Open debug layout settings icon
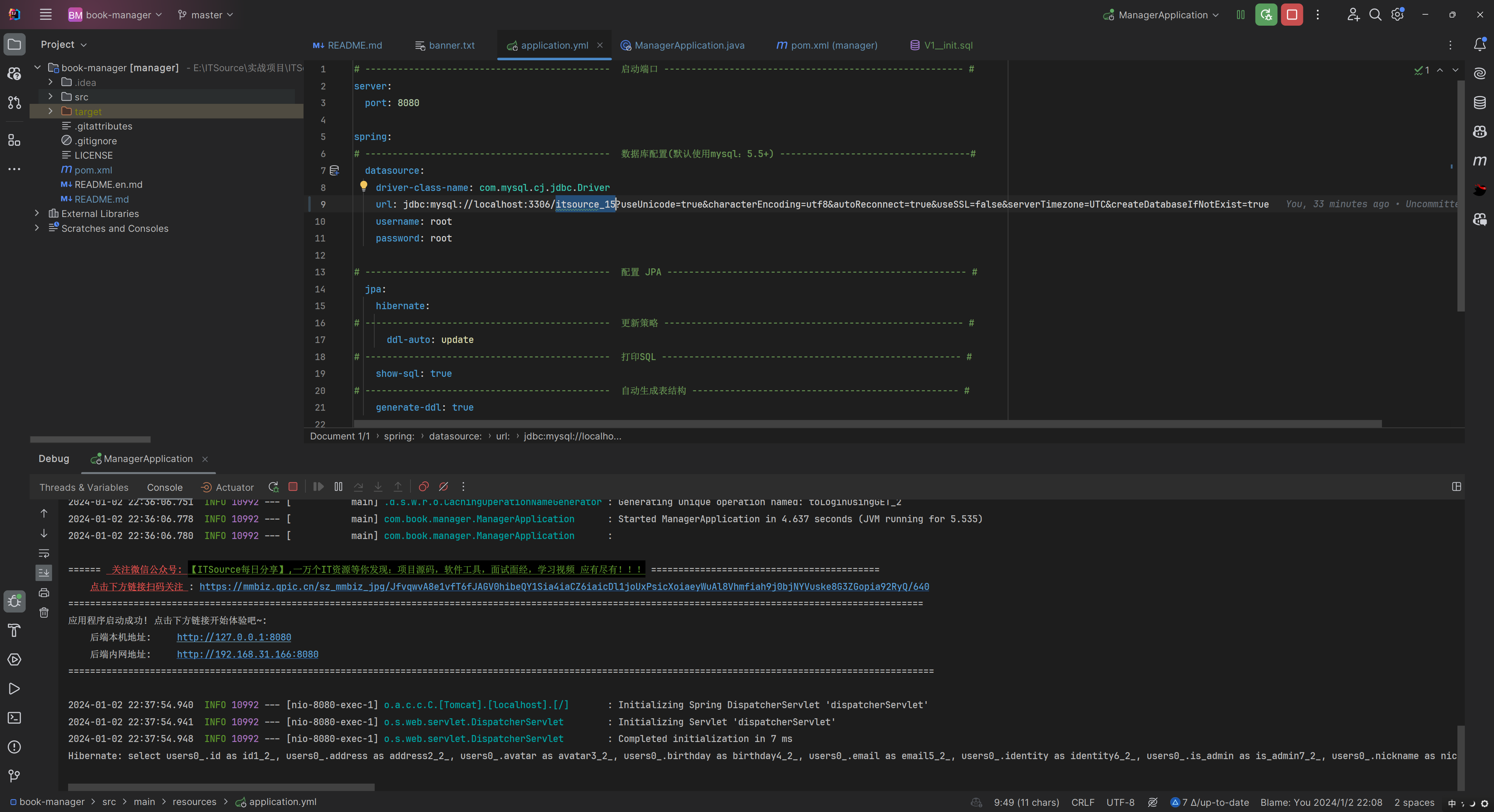Screen dimensions: 1494x812 1456,487
